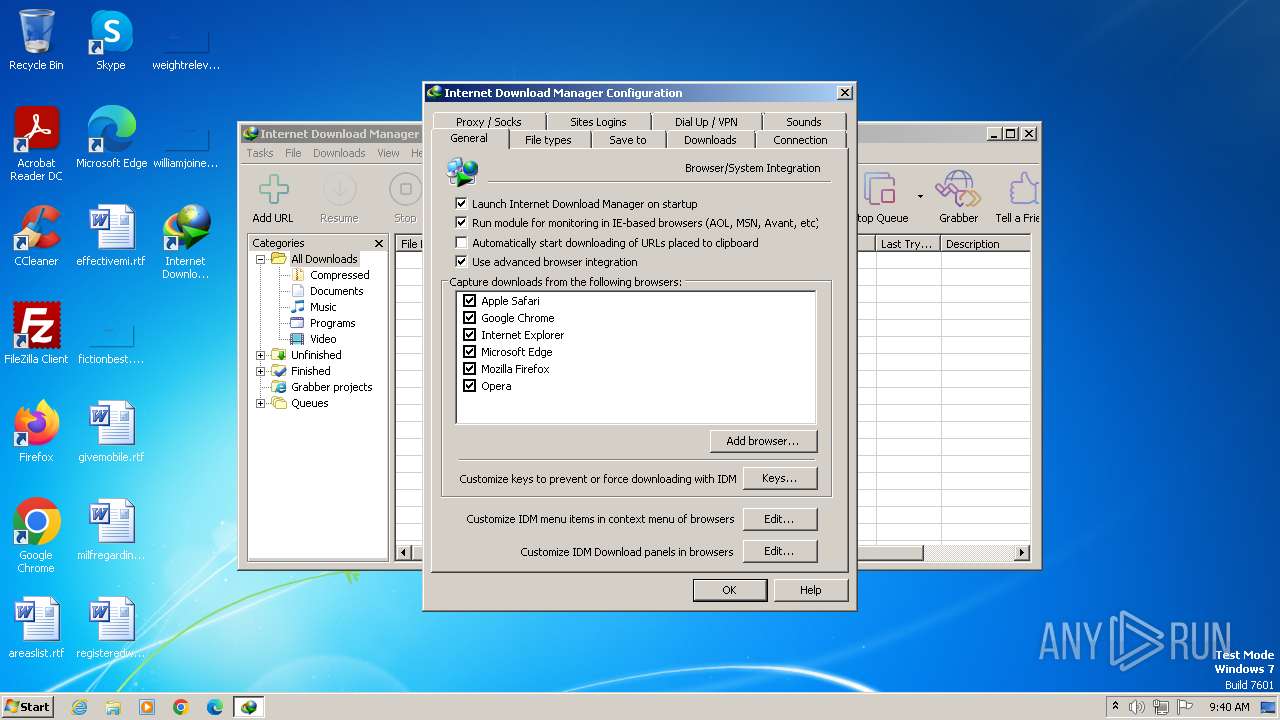Open the Dial Up / VPN tab
The width and height of the screenshot is (1280, 720).
706,122
